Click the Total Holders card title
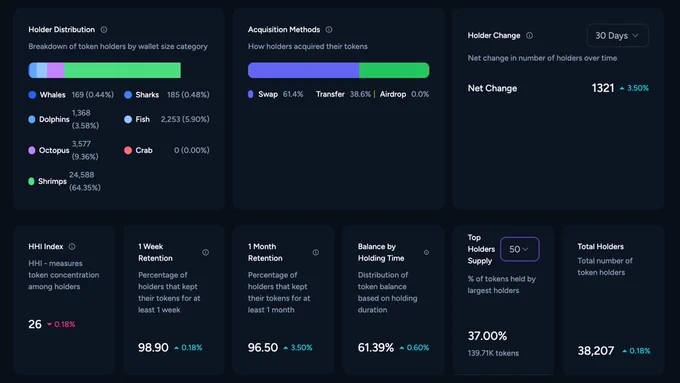This screenshot has height=383, width=680. click(601, 246)
